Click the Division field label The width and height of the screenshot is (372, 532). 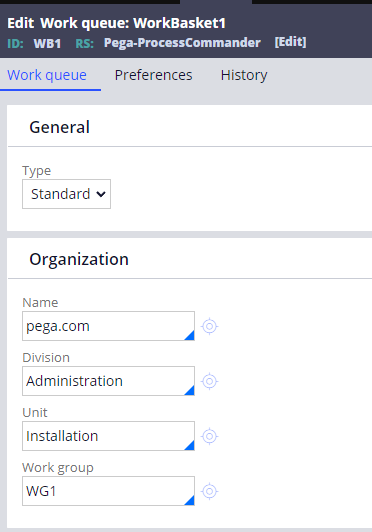tap(46, 358)
